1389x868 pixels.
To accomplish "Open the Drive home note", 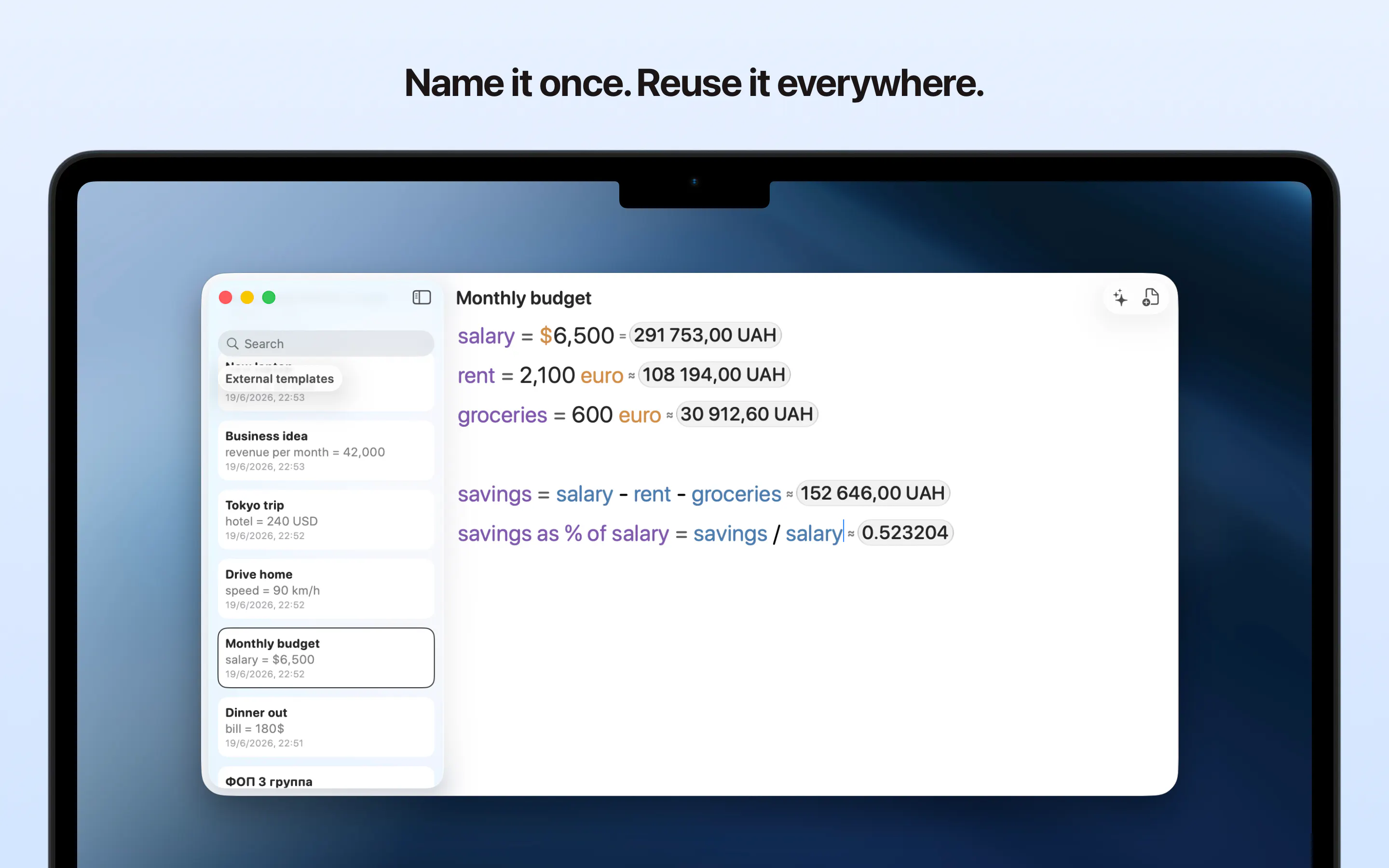I will (326, 589).
